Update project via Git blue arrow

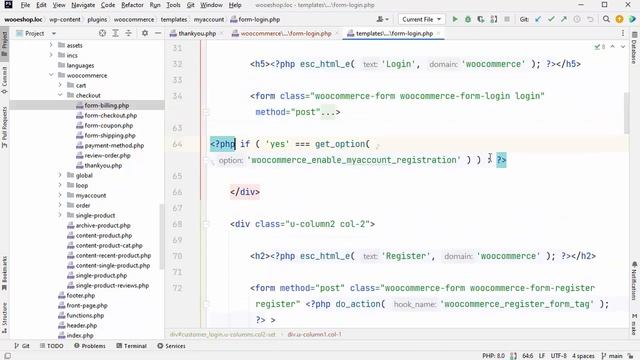(538, 19)
